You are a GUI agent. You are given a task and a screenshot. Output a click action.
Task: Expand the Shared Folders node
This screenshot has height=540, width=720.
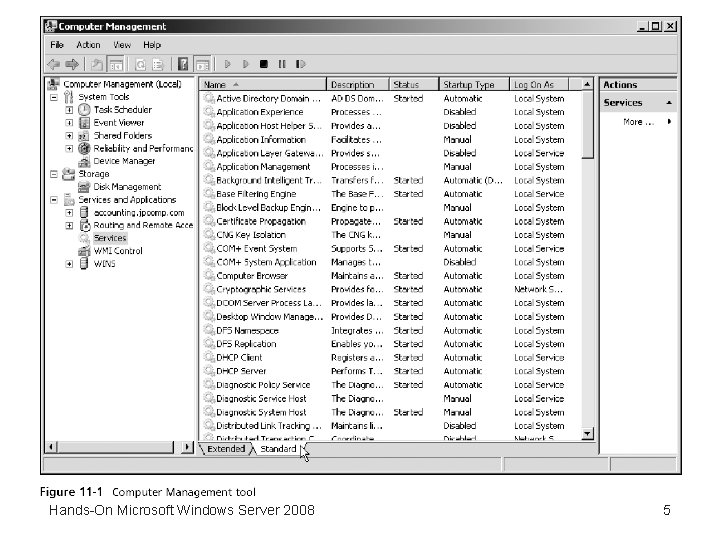(69, 136)
